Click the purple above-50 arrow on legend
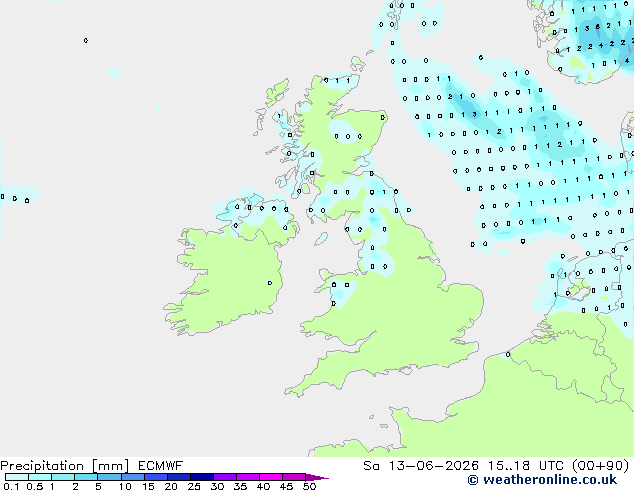The image size is (634, 490). click(317, 477)
